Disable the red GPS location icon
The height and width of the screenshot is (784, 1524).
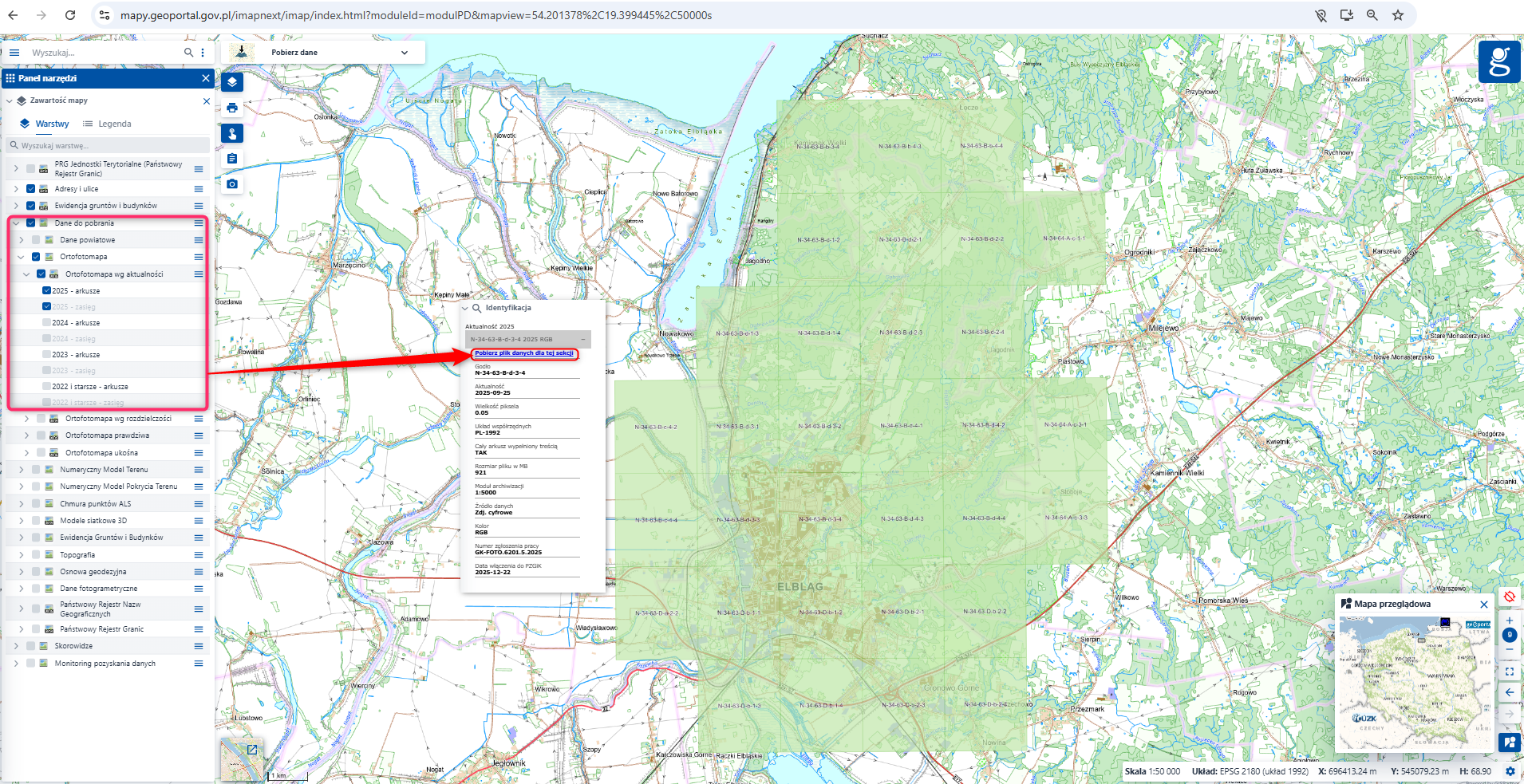[1509, 597]
